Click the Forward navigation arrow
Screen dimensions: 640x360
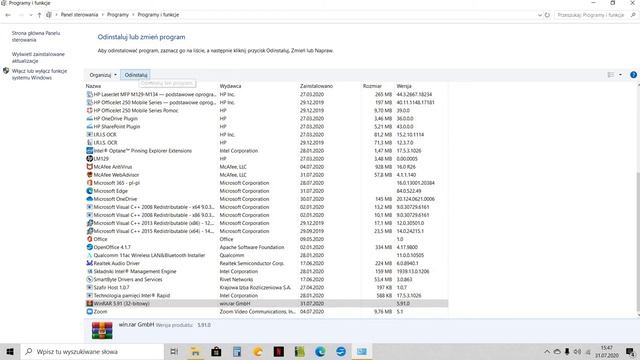point(21,15)
